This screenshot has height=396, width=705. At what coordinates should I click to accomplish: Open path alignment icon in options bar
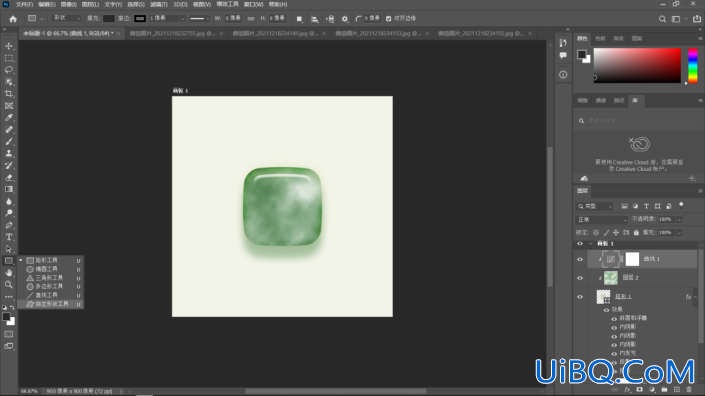[315, 19]
